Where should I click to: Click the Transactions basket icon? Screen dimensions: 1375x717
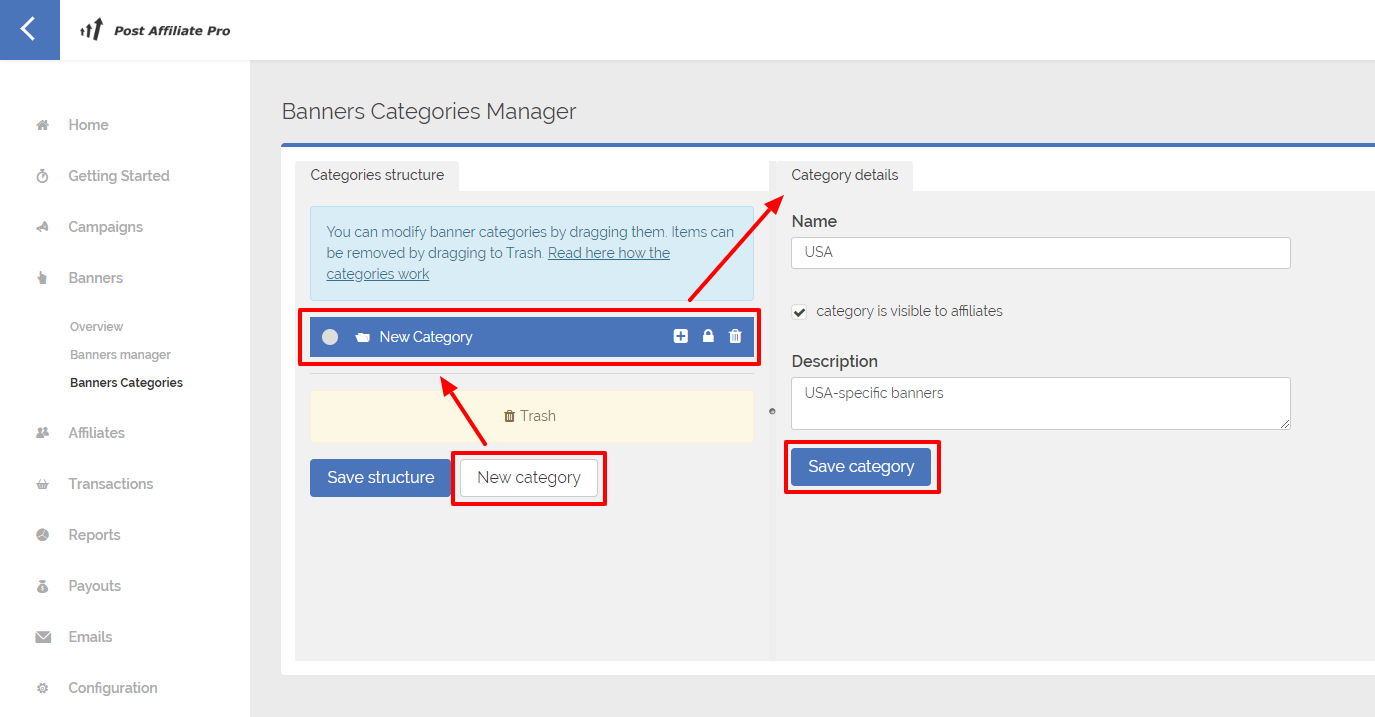pos(42,484)
